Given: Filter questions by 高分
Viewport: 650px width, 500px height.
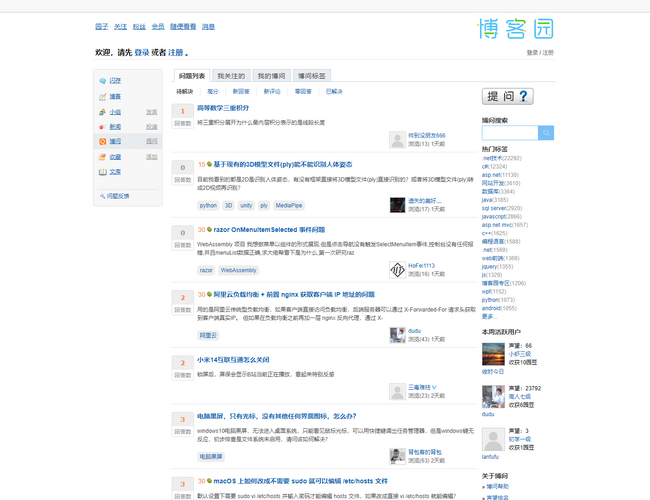Looking at the screenshot, I should point(213,91).
